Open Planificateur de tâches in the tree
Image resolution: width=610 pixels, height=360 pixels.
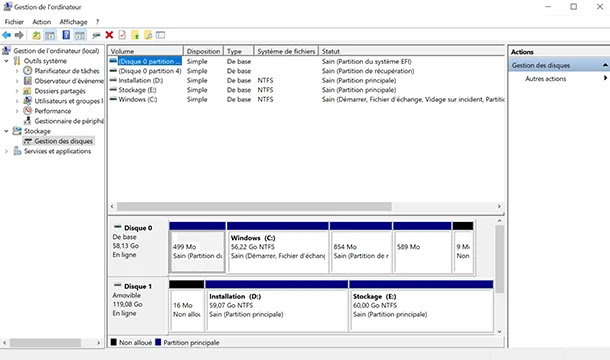67,71
